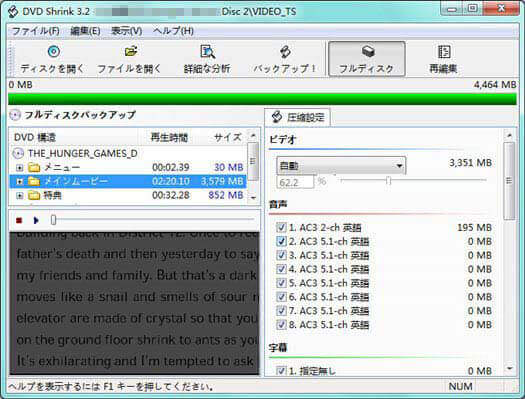This screenshot has height=399, width=525.
Task: Uncheck audio track 4 AC3 5.1-ch
Action: [x=281, y=269]
